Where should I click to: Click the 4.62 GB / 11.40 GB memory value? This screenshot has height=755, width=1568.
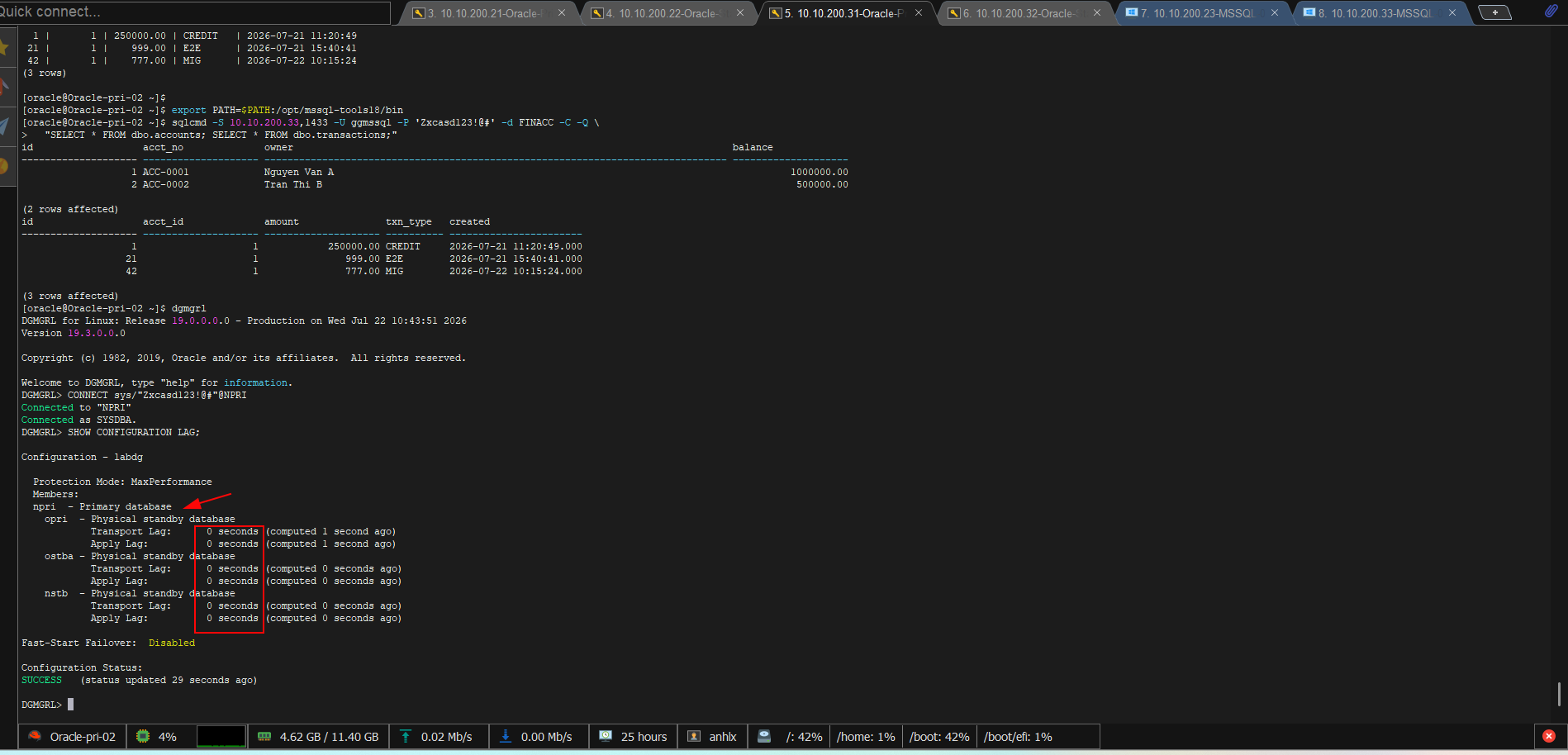pyautogui.click(x=329, y=737)
